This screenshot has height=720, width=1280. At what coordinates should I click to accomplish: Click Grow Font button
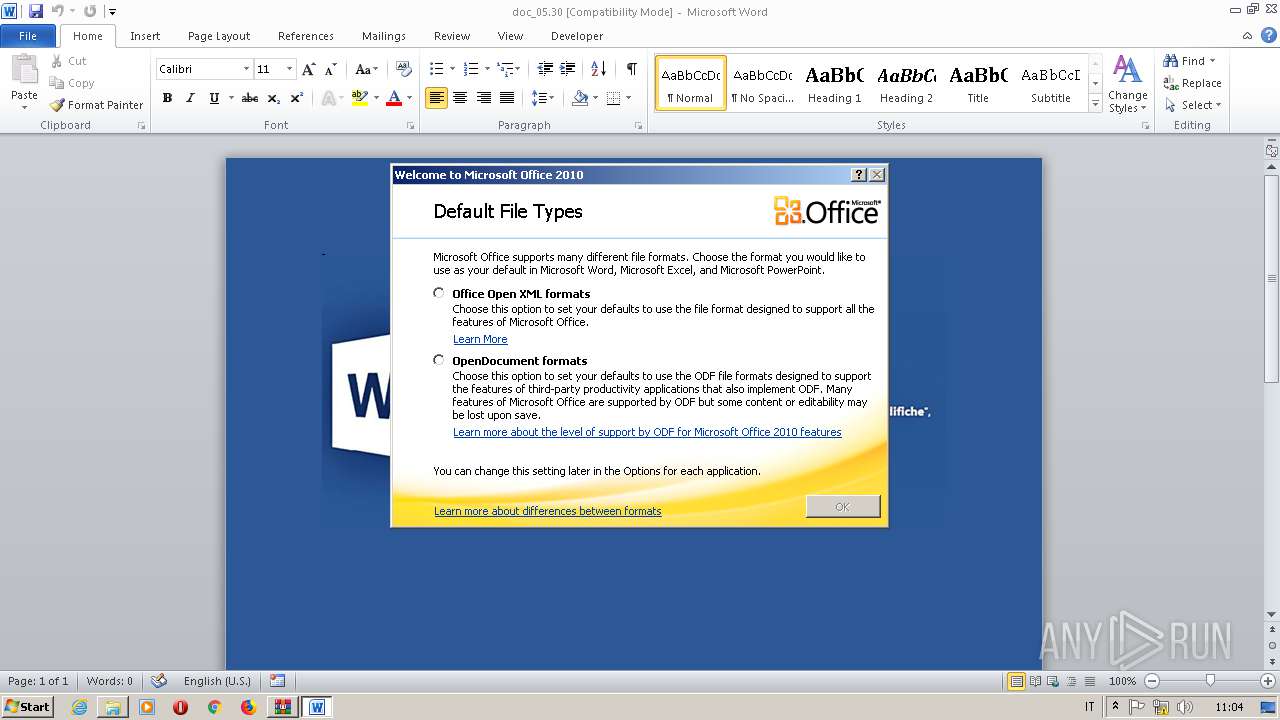(x=309, y=69)
